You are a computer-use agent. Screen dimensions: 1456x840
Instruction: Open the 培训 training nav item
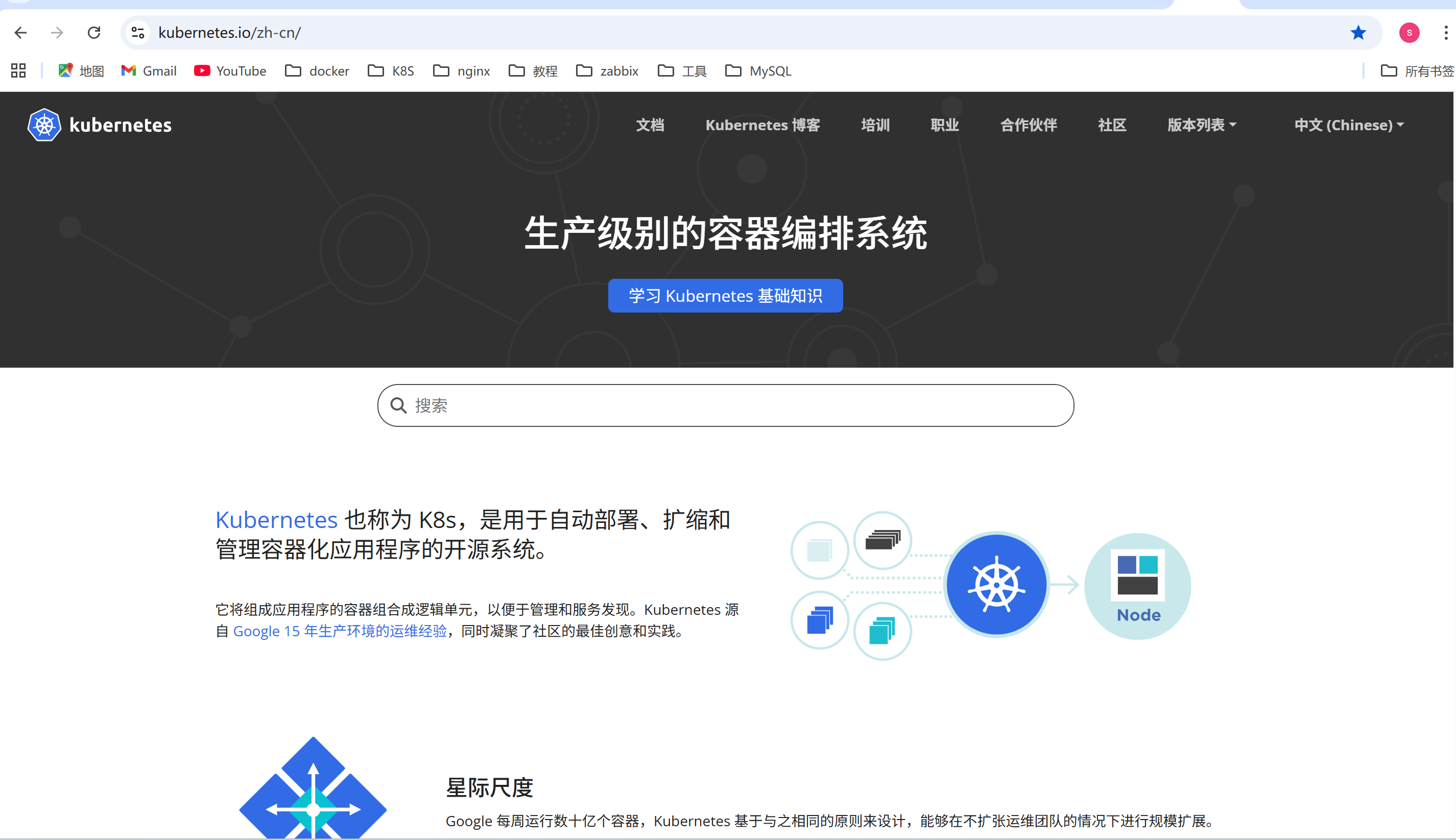(x=875, y=125)
